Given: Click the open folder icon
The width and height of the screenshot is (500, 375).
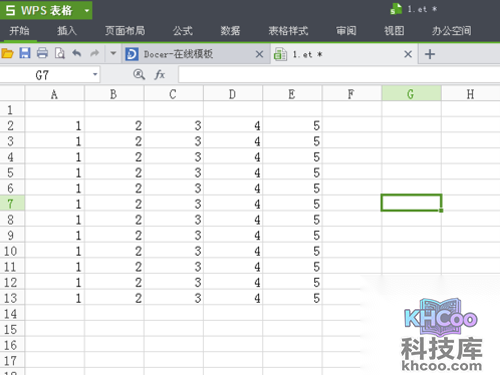Looking at the screenshot, I should [x=7, y=53].
